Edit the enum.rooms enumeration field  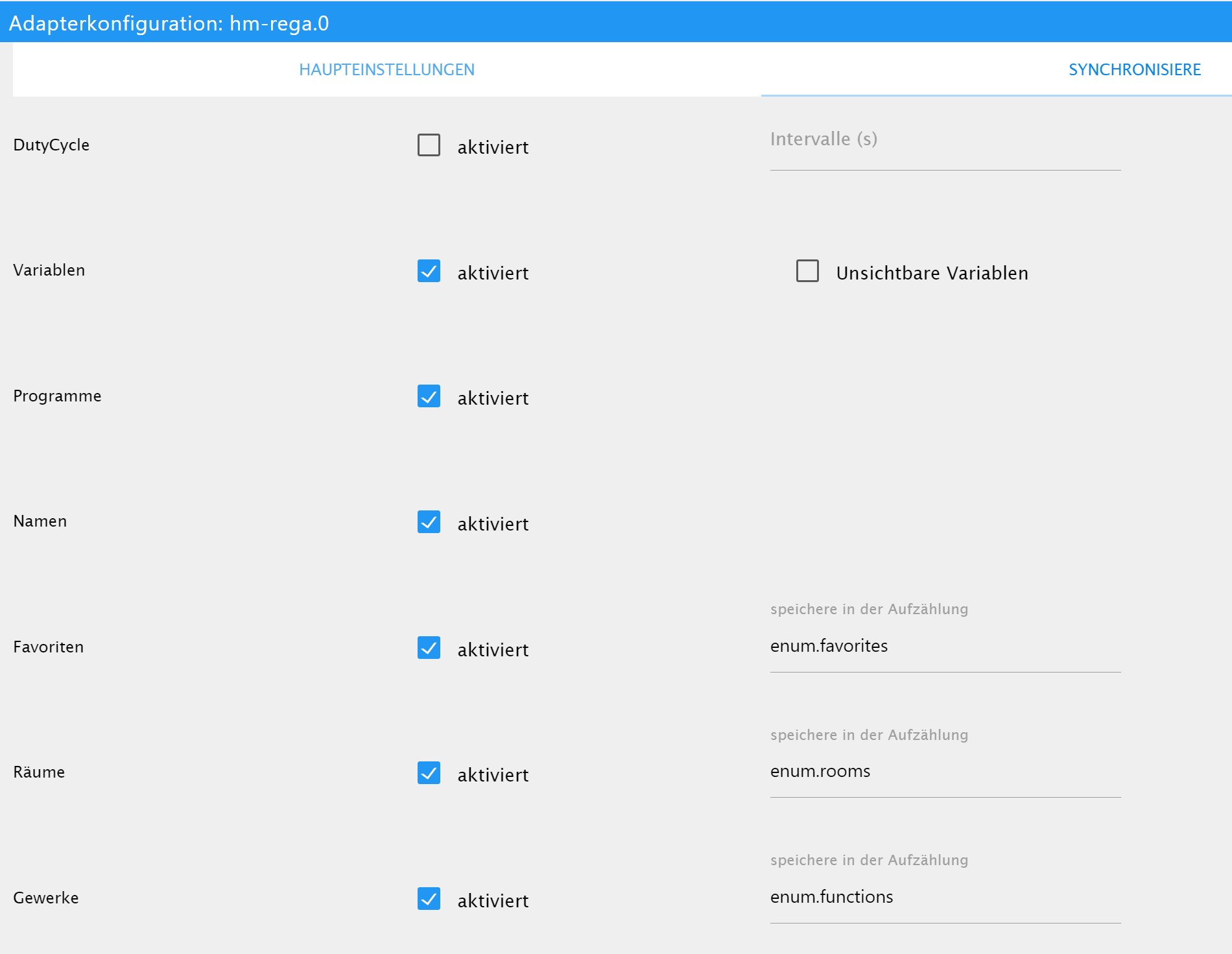pyautogui.click(x=945, y=772)
